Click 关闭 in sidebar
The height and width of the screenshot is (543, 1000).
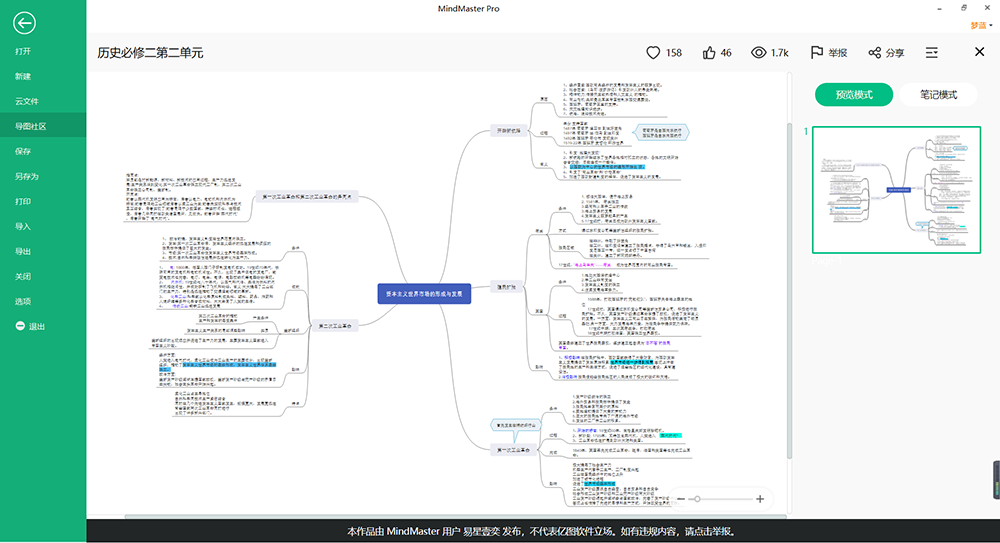click(24, 276)
